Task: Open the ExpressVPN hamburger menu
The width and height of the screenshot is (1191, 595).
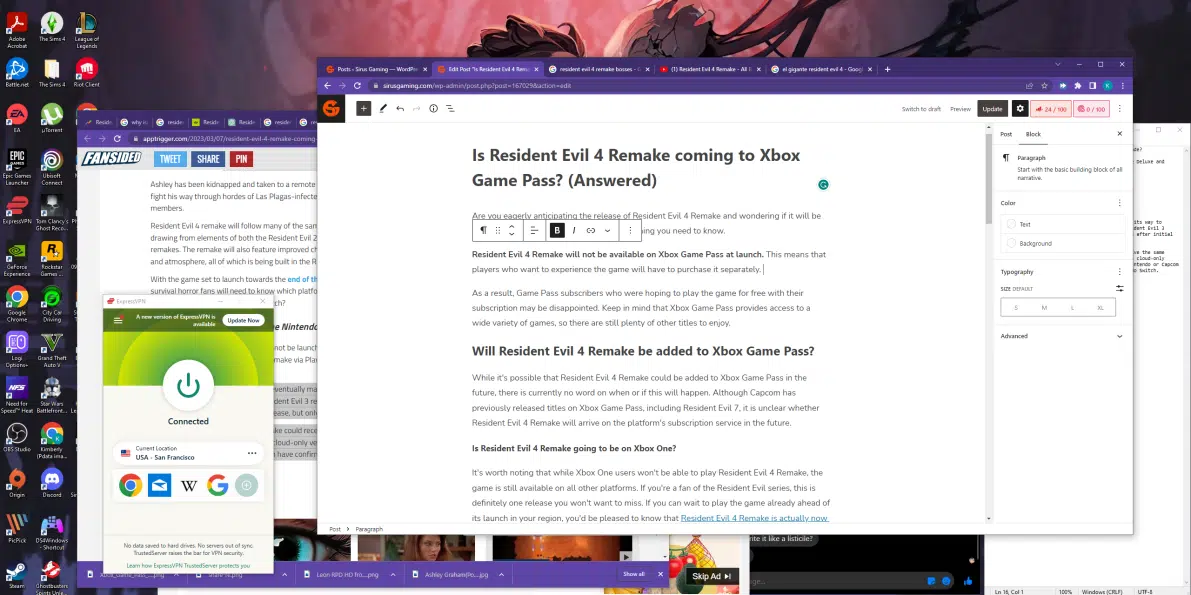Action: tap(119, 320)
